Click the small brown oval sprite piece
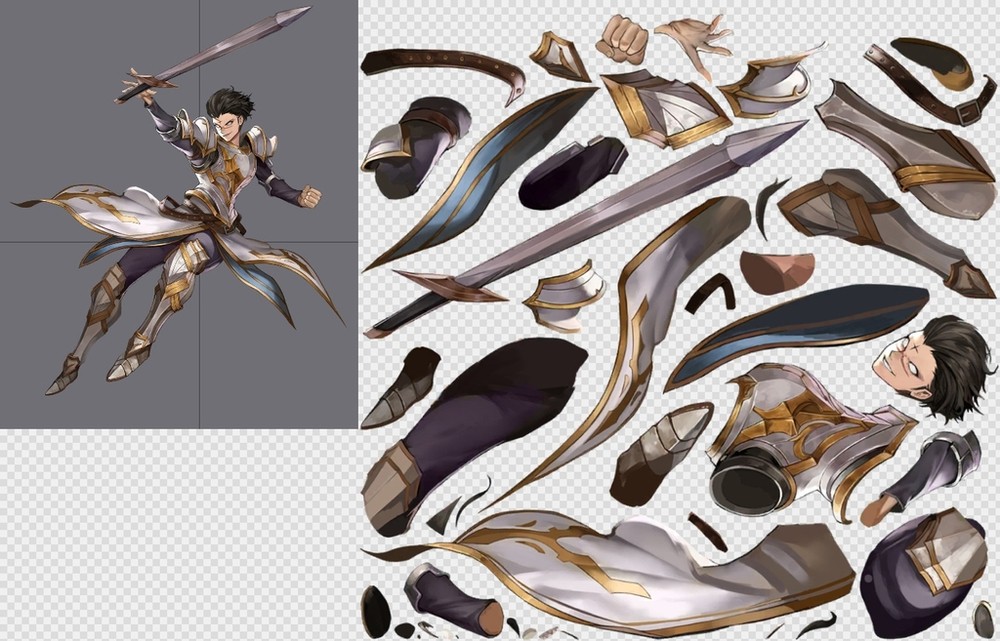This screenshot has height=641, width=1000. tap(775, 272)
